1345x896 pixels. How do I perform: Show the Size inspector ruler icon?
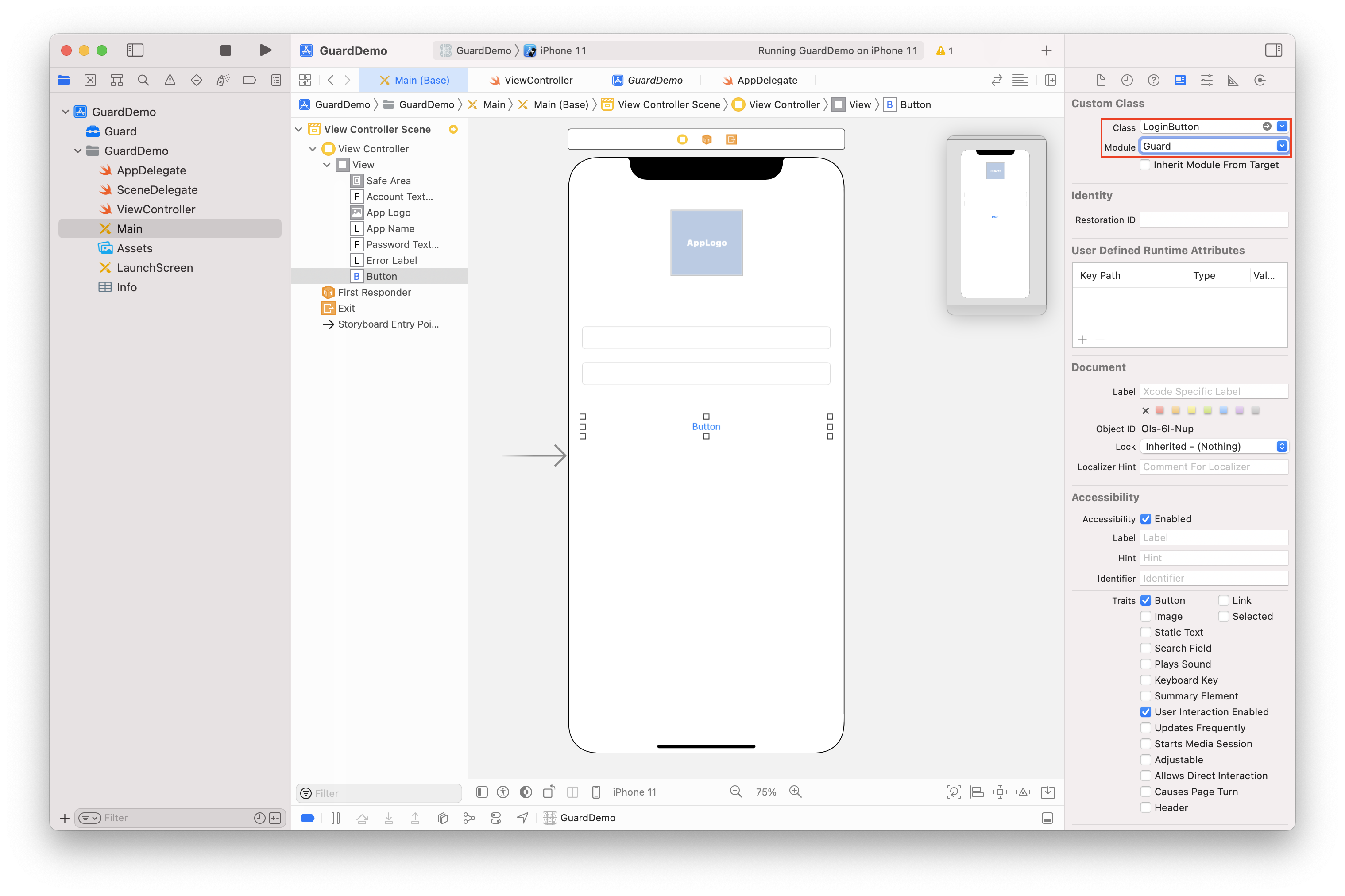point(1233,80)
